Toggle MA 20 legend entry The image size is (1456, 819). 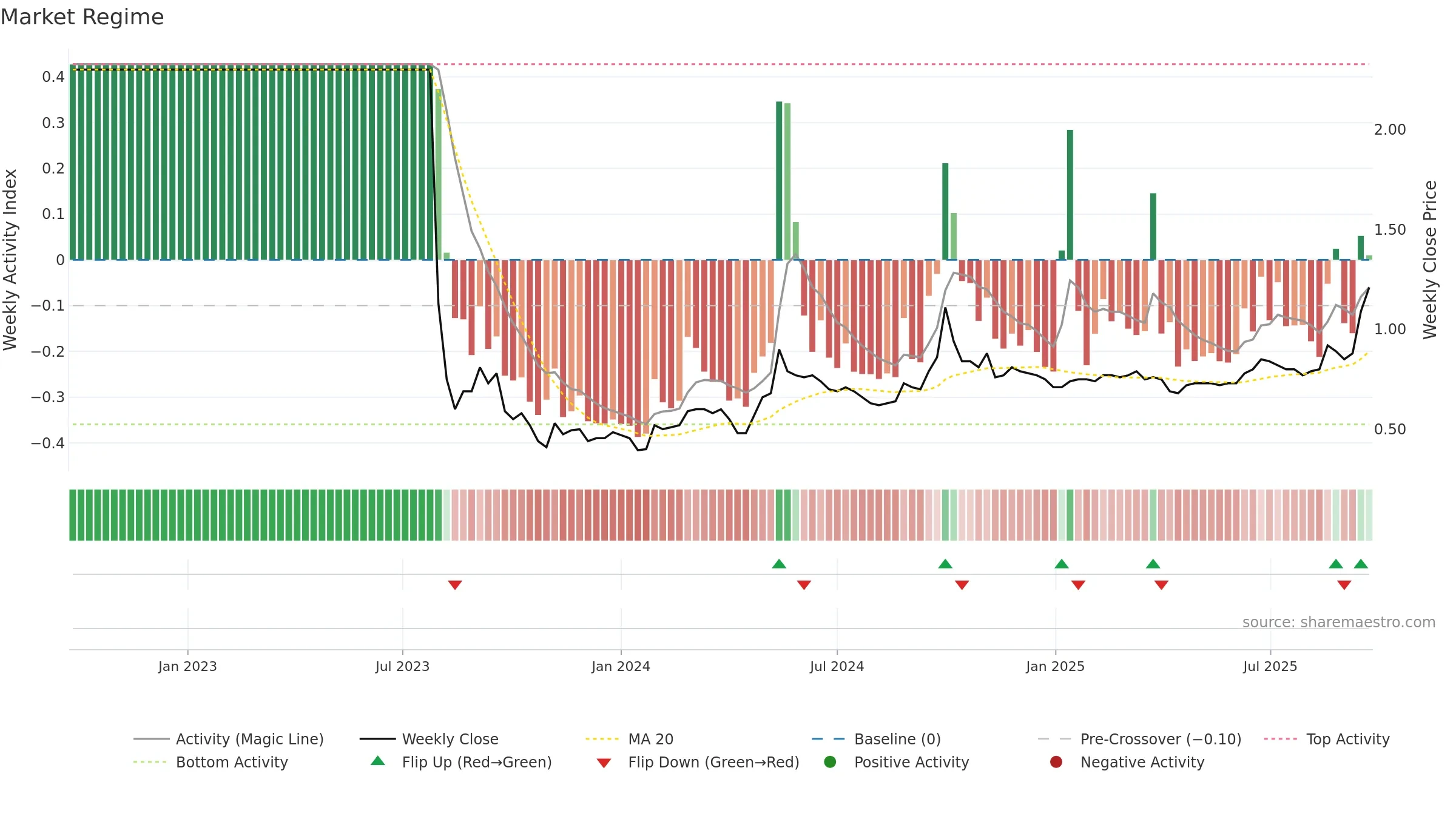coord(629,739)
